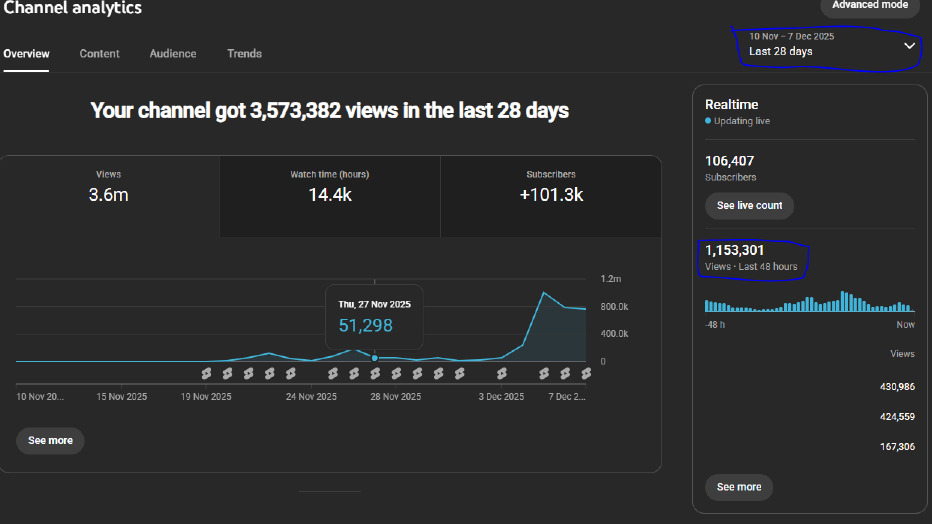932x524 pixels.
Task: Switch to the Content tab
Action: coord(99,54)
